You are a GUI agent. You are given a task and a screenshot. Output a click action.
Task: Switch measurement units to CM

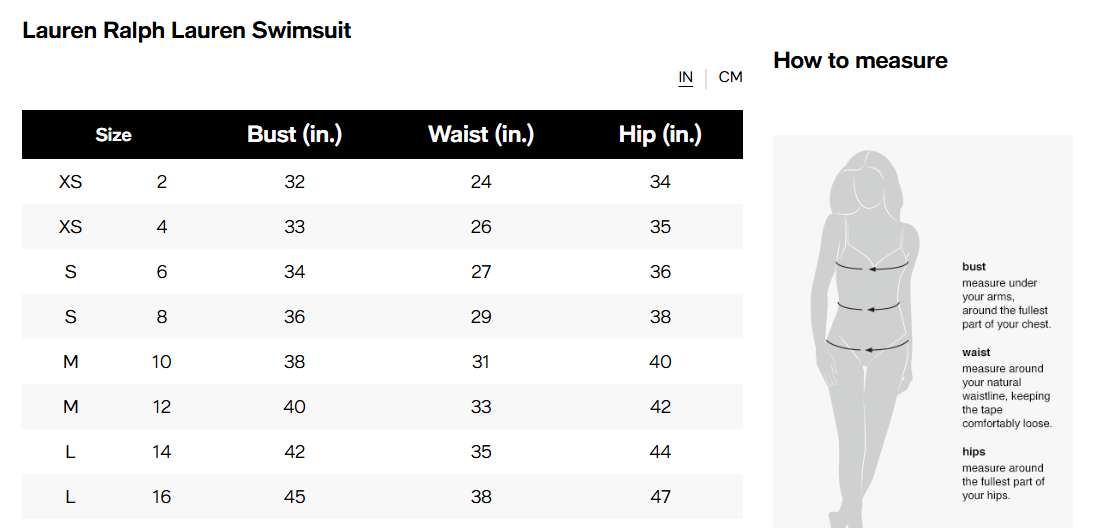coord(730,77)
